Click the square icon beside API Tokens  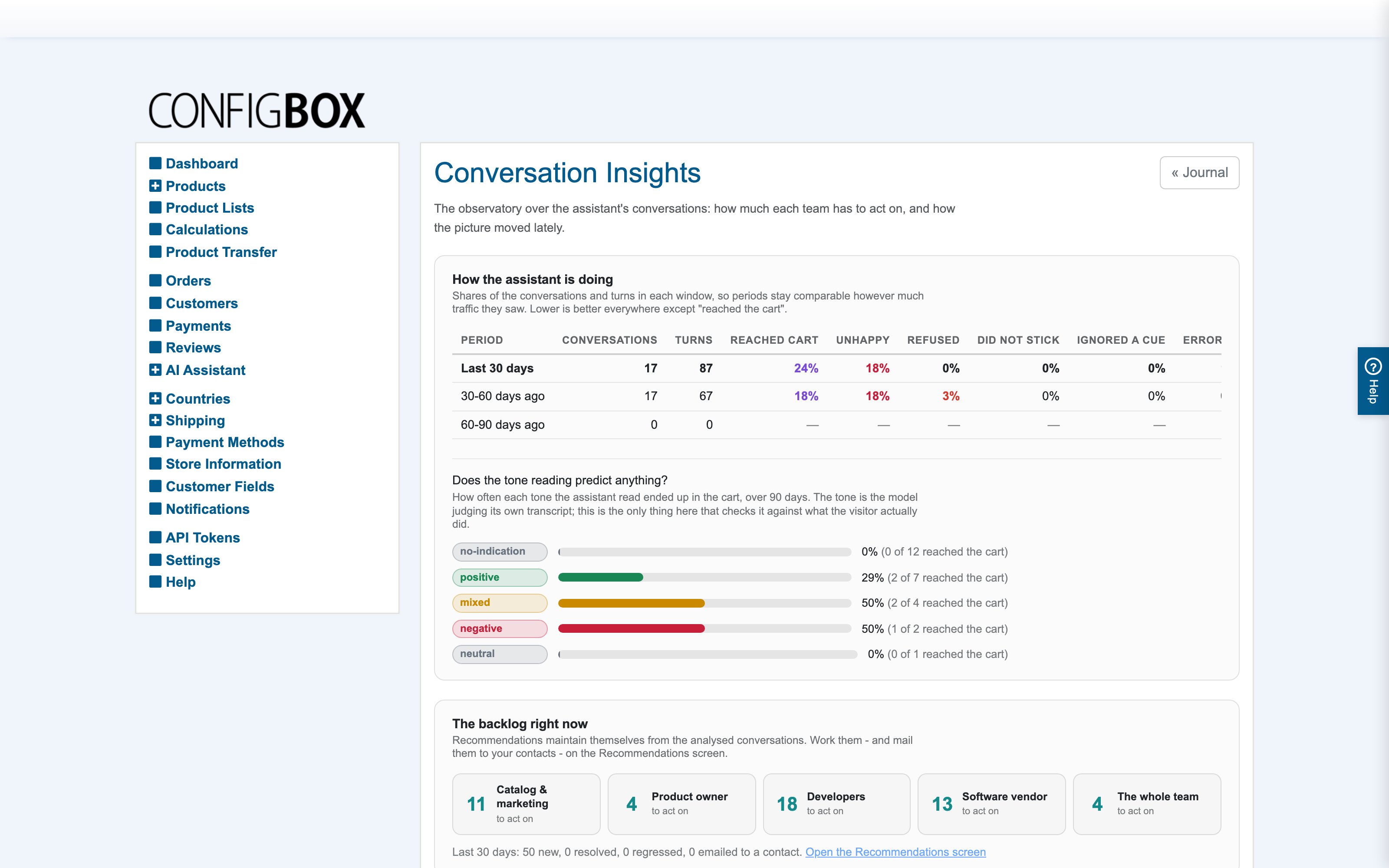(x=155, y=537)
